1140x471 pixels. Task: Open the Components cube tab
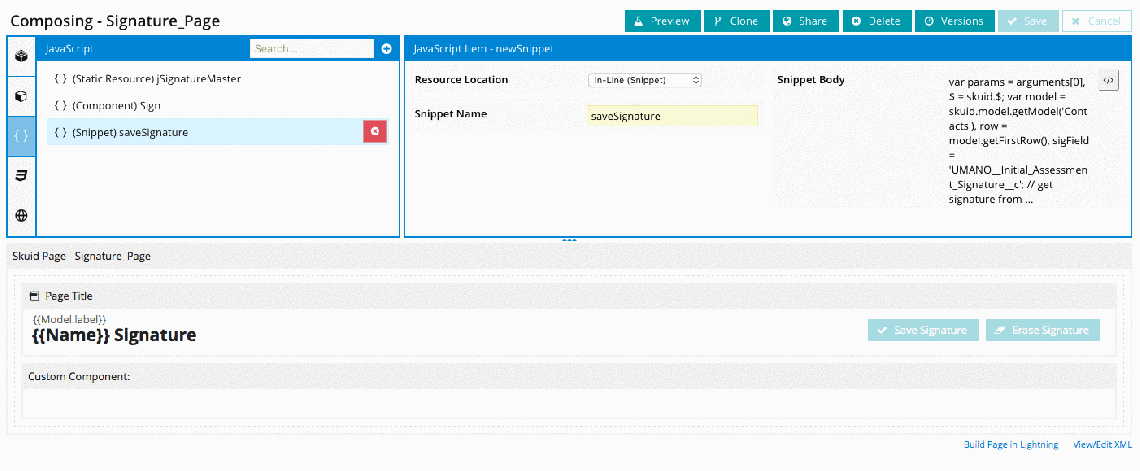21,97
